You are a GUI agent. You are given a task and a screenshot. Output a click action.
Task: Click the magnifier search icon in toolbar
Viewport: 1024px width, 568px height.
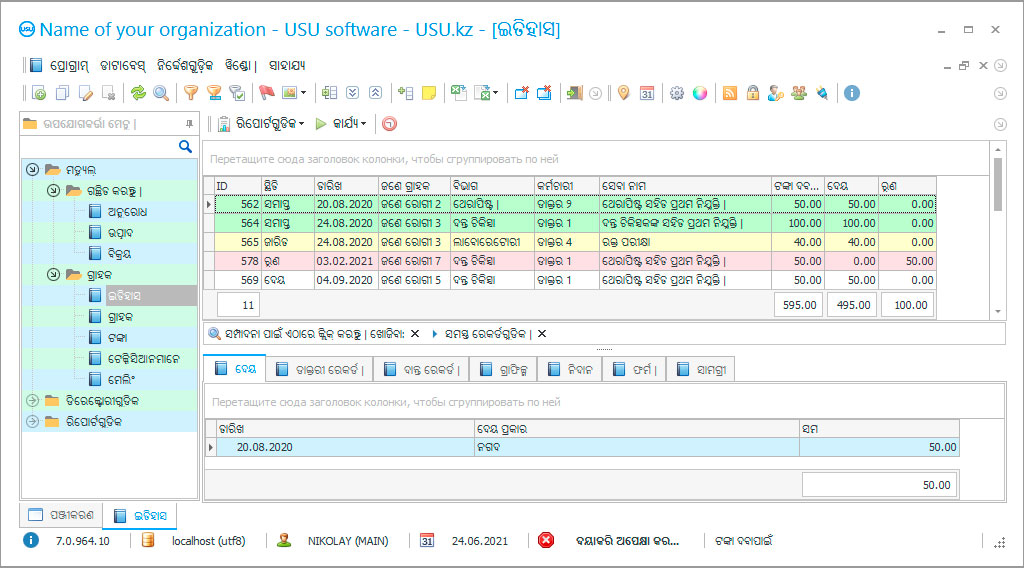[160, 93]
